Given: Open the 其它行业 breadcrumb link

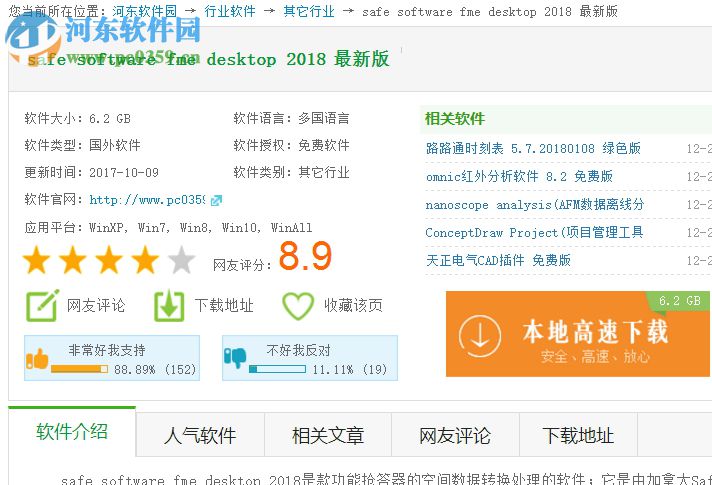Looking at the screenshot, I should click(309, 11).
